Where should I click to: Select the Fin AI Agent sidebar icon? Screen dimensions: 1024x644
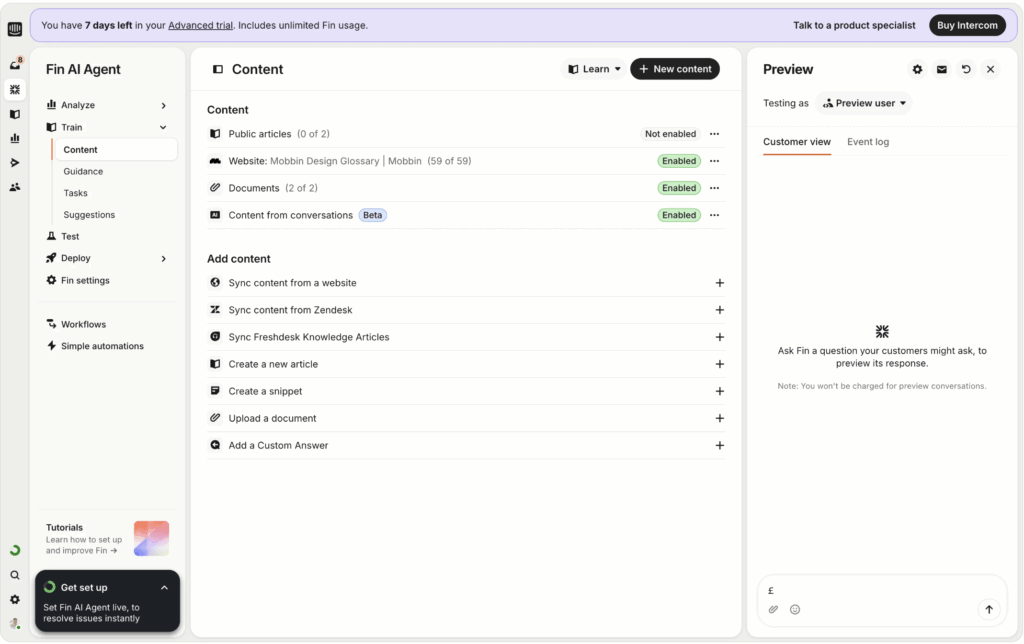[x=14, y=89]
